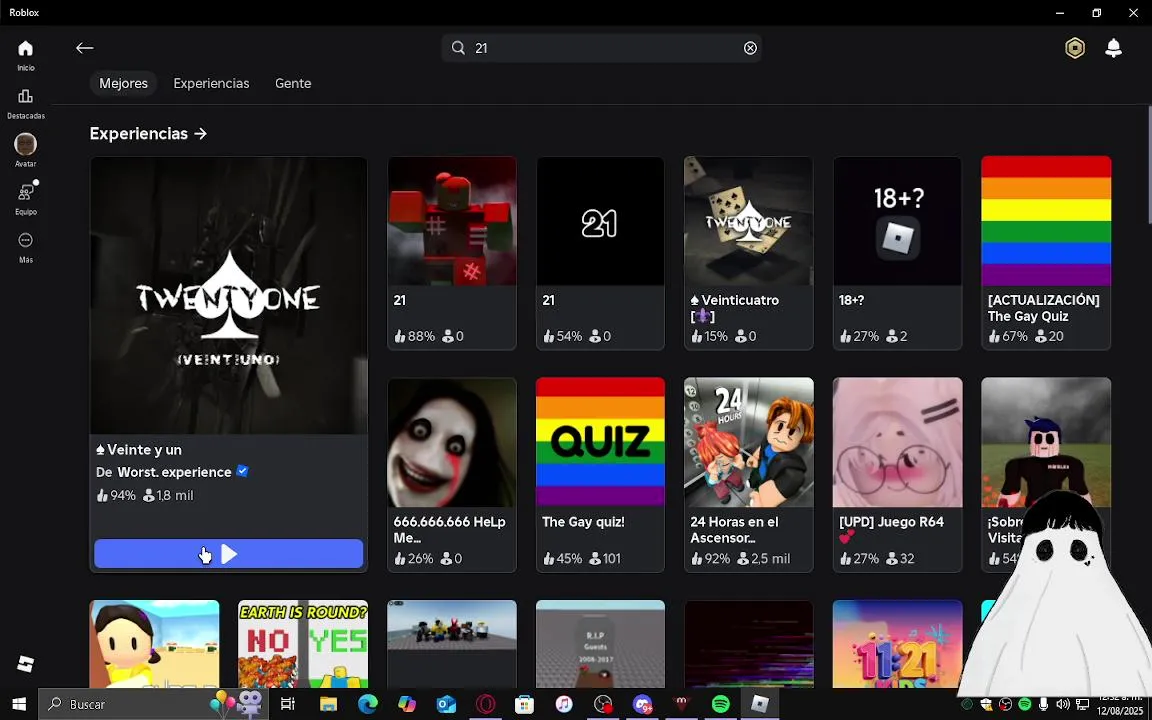Click the "1,8 mil" player count text

(175, 495)
